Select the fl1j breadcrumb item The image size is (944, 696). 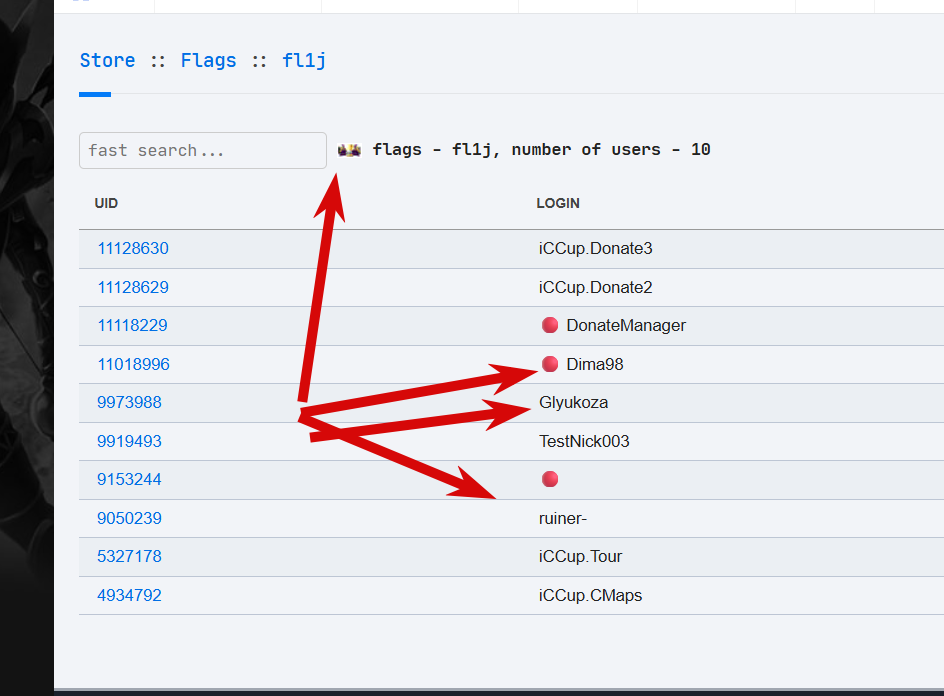point(304,60)
